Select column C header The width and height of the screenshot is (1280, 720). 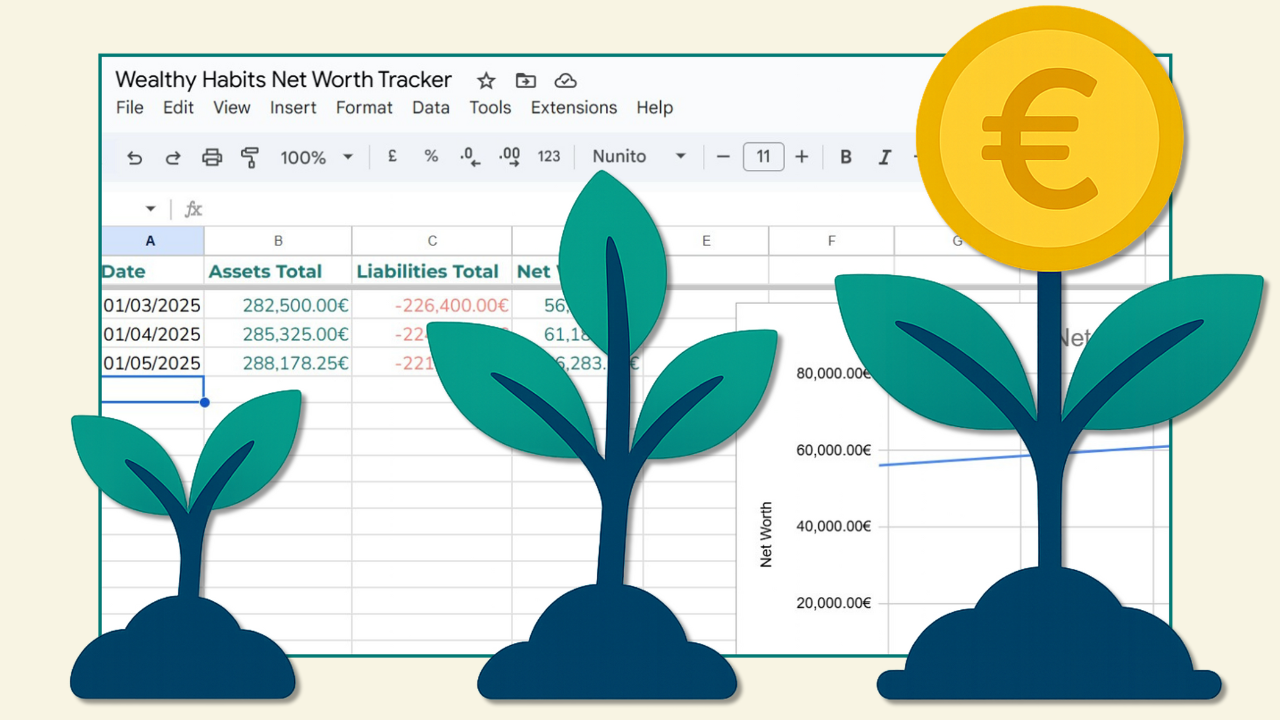[x=432, y=241]
